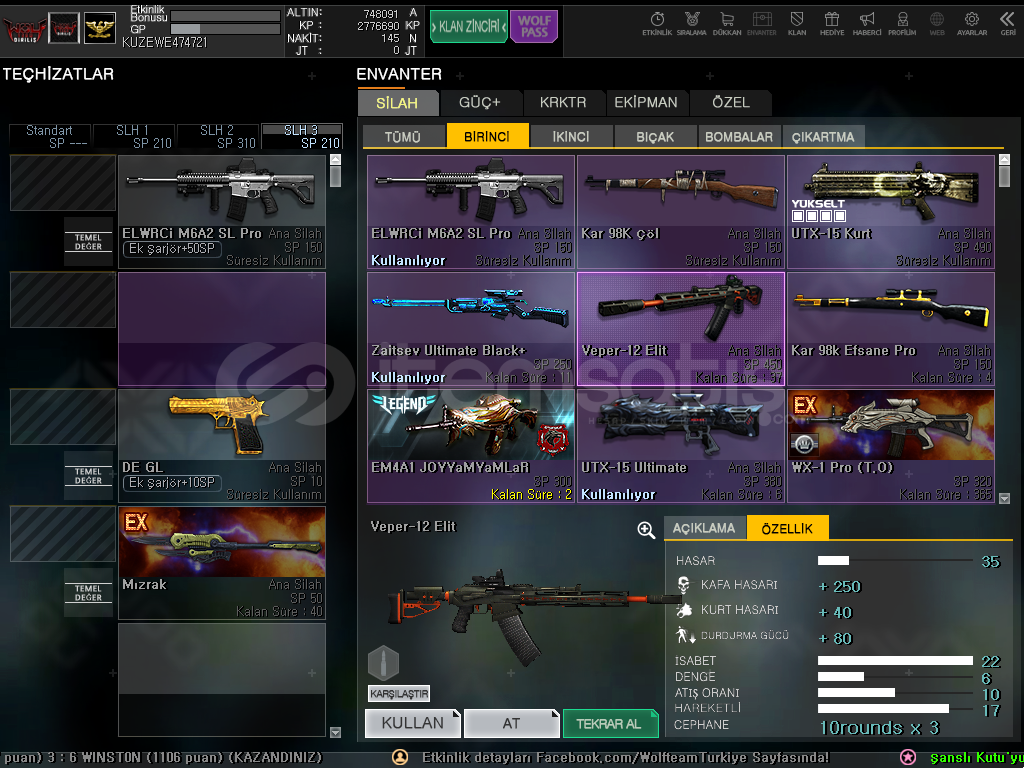This screenshot has width=1024, height=768.
Task: Switch to the EKİPMAN tab
Action: pos(646,103)
